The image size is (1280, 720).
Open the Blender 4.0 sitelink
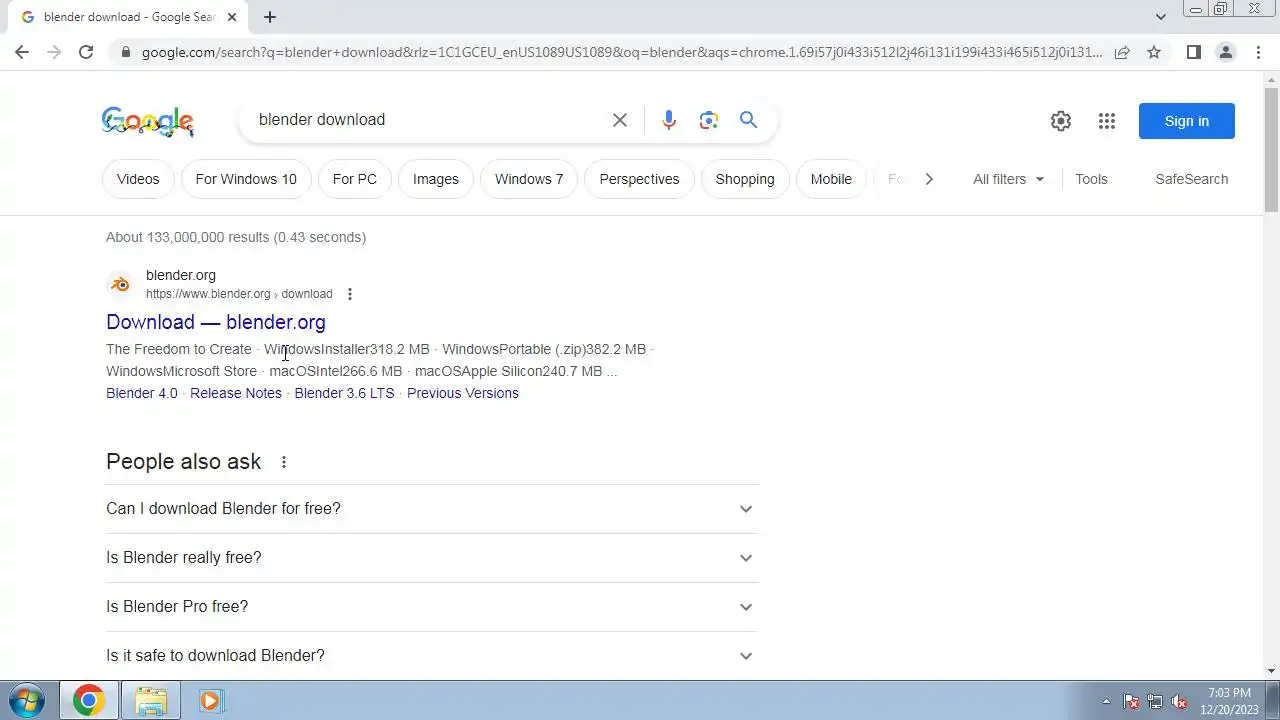pyautogui.click(x=142, y=393)
